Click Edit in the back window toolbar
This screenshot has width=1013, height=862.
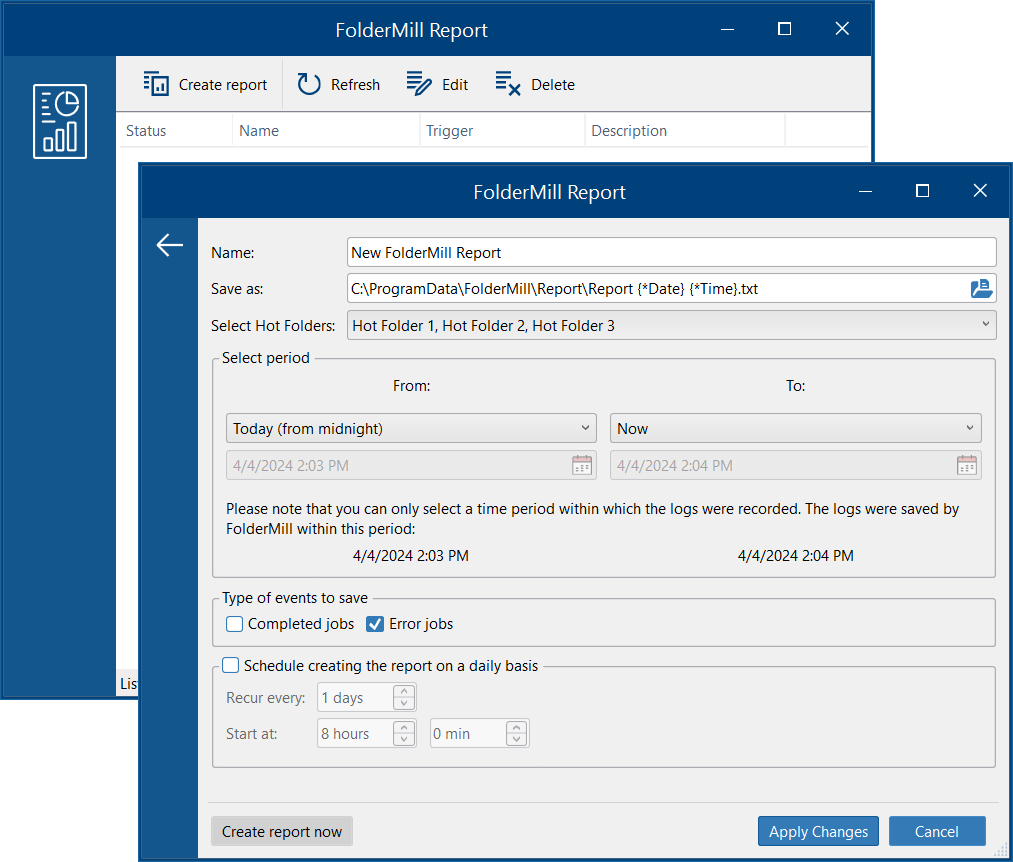coord(437,85)
